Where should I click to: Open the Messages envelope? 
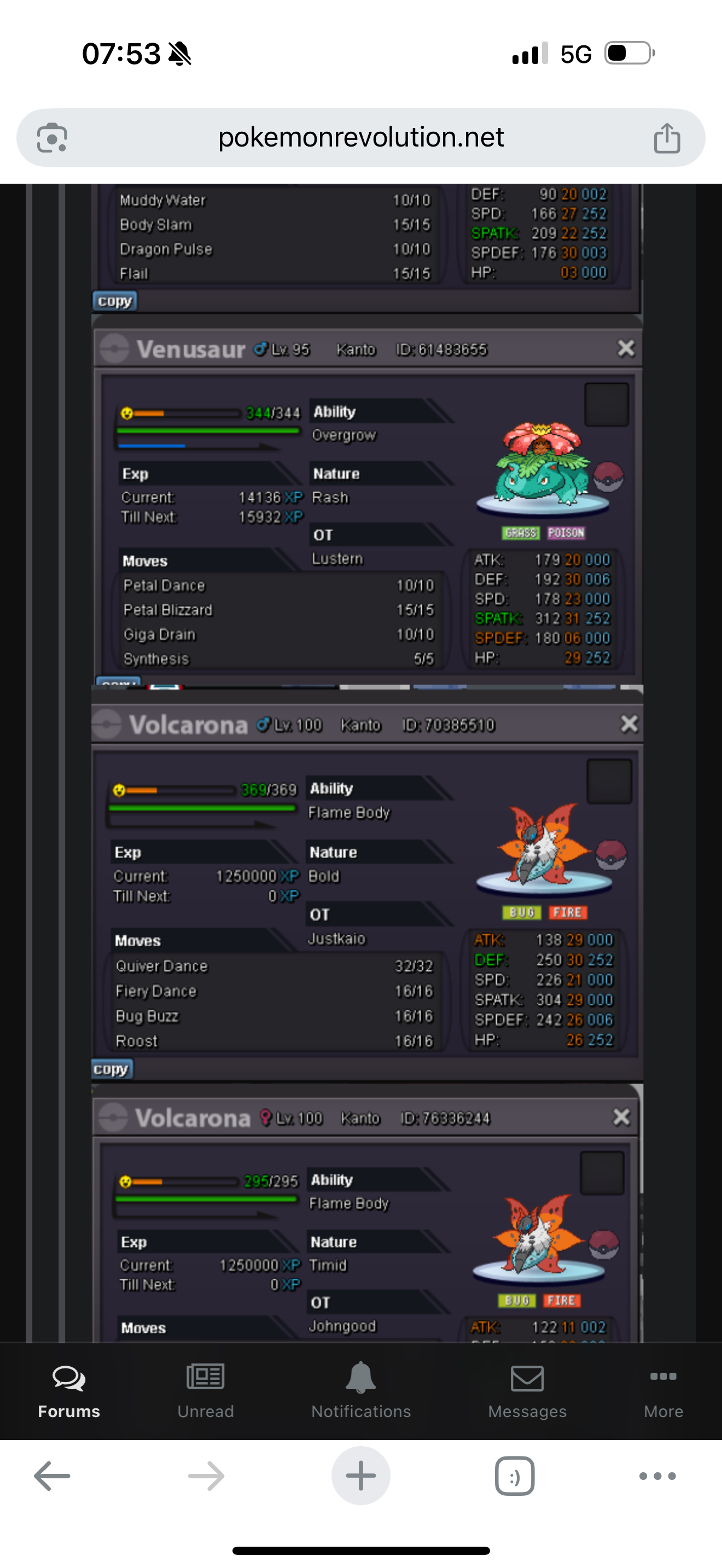click(x=527, y=1391)
